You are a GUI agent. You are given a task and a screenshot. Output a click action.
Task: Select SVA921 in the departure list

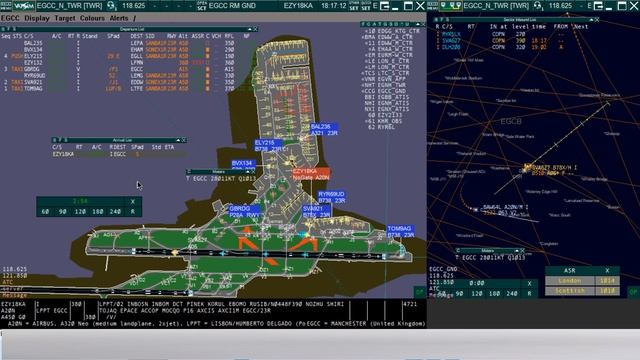pyautogui.click(x=33, y=82)
